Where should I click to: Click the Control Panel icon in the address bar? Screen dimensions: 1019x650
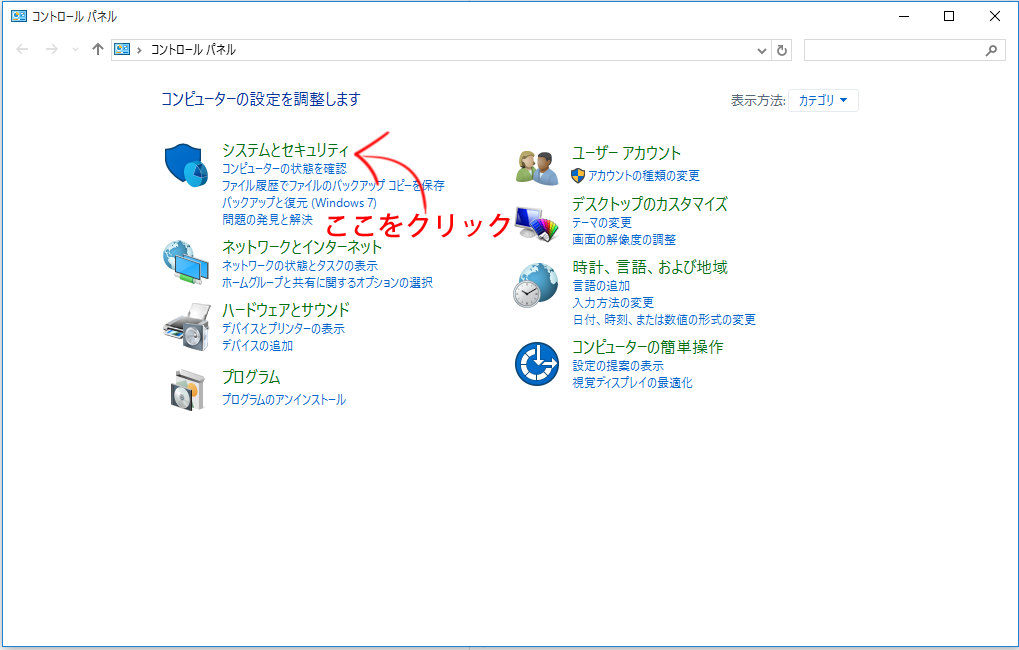coord(122,48)
